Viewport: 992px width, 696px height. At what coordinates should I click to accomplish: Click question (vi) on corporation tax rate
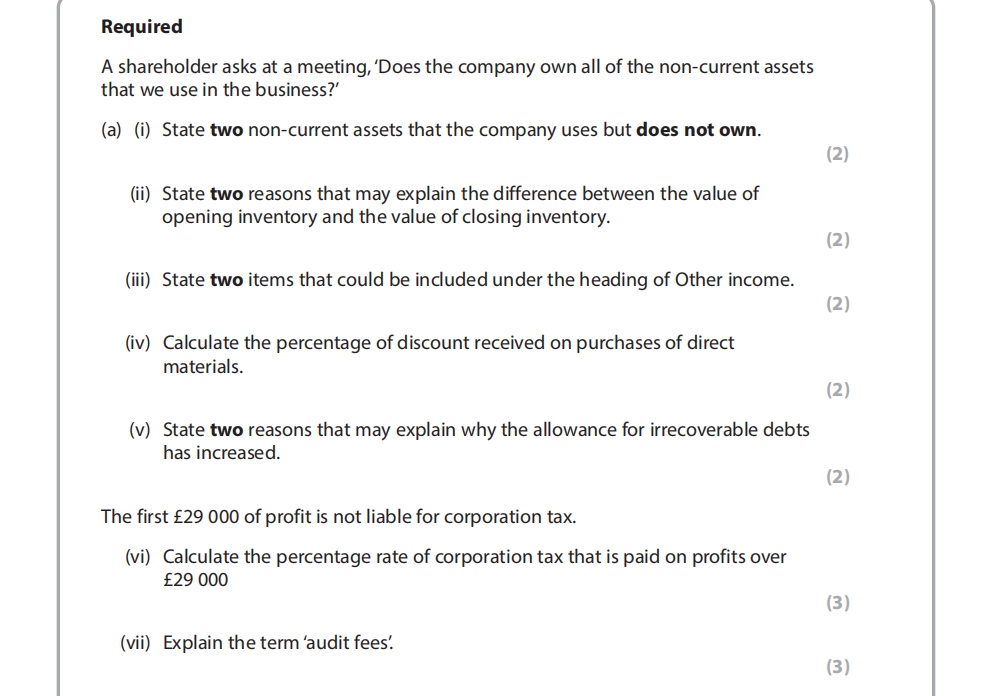[x=474, y=568]
